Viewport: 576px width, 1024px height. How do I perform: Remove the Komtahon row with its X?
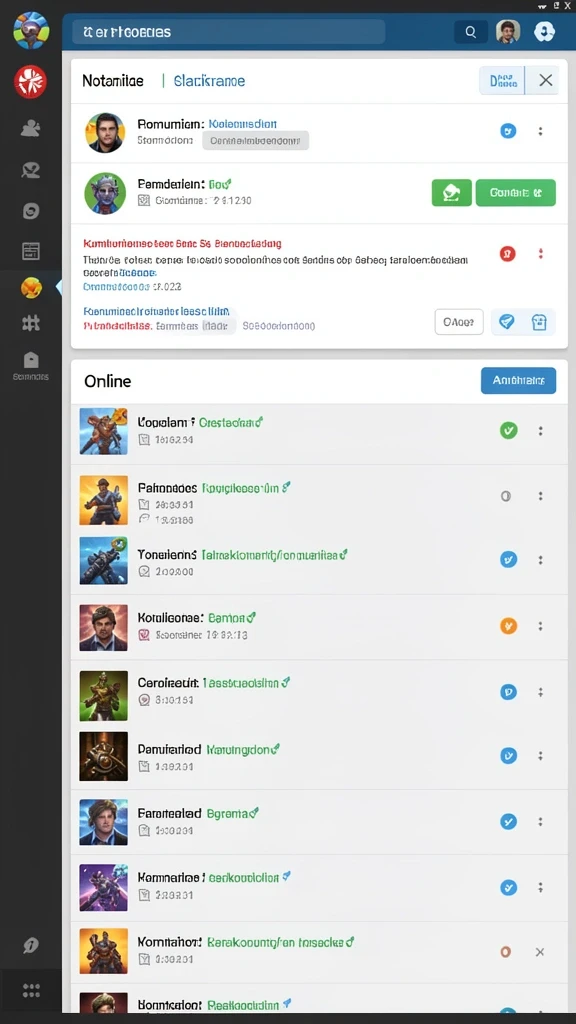(540, 952)
